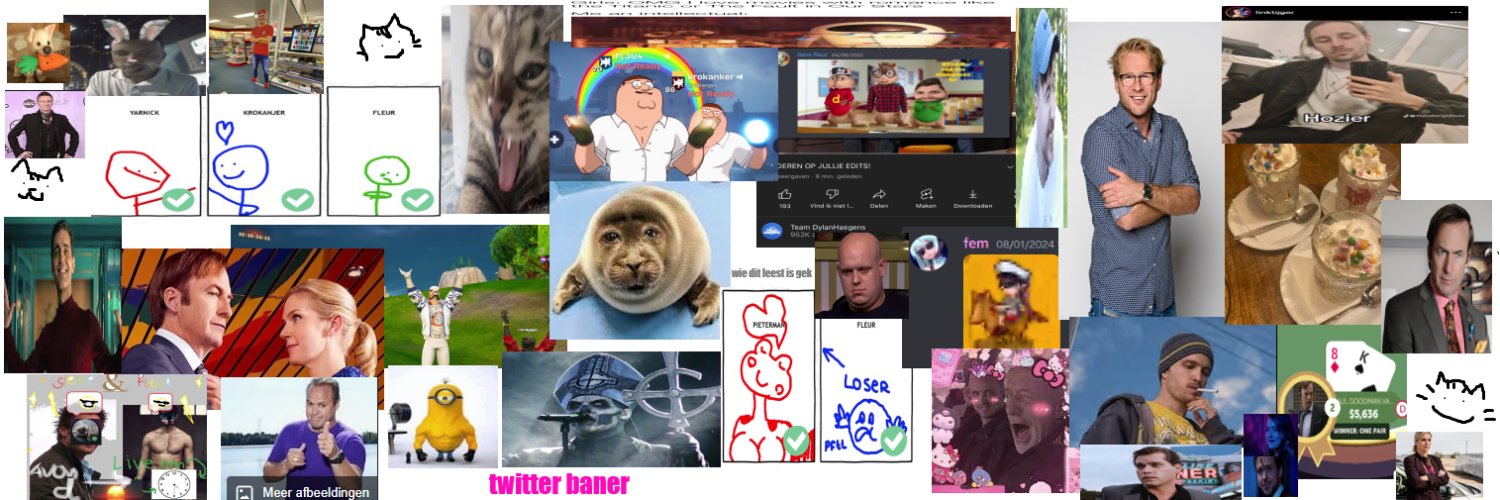The height and width of the screenshot is (500, 1500).
Task: Click the image icon in 'Meer afbeeldingen'
Action: (x=243, y=491)
